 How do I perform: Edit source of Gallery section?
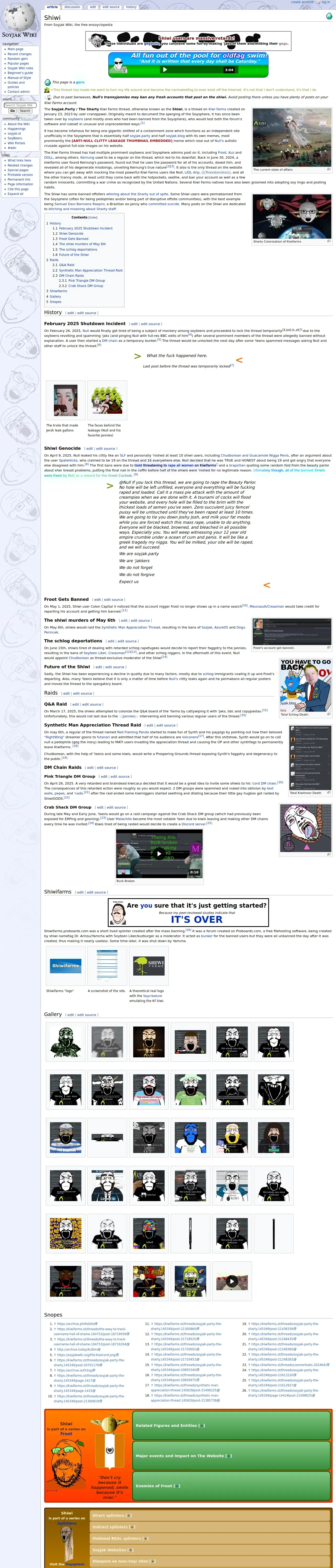(x=87, y=1015)
